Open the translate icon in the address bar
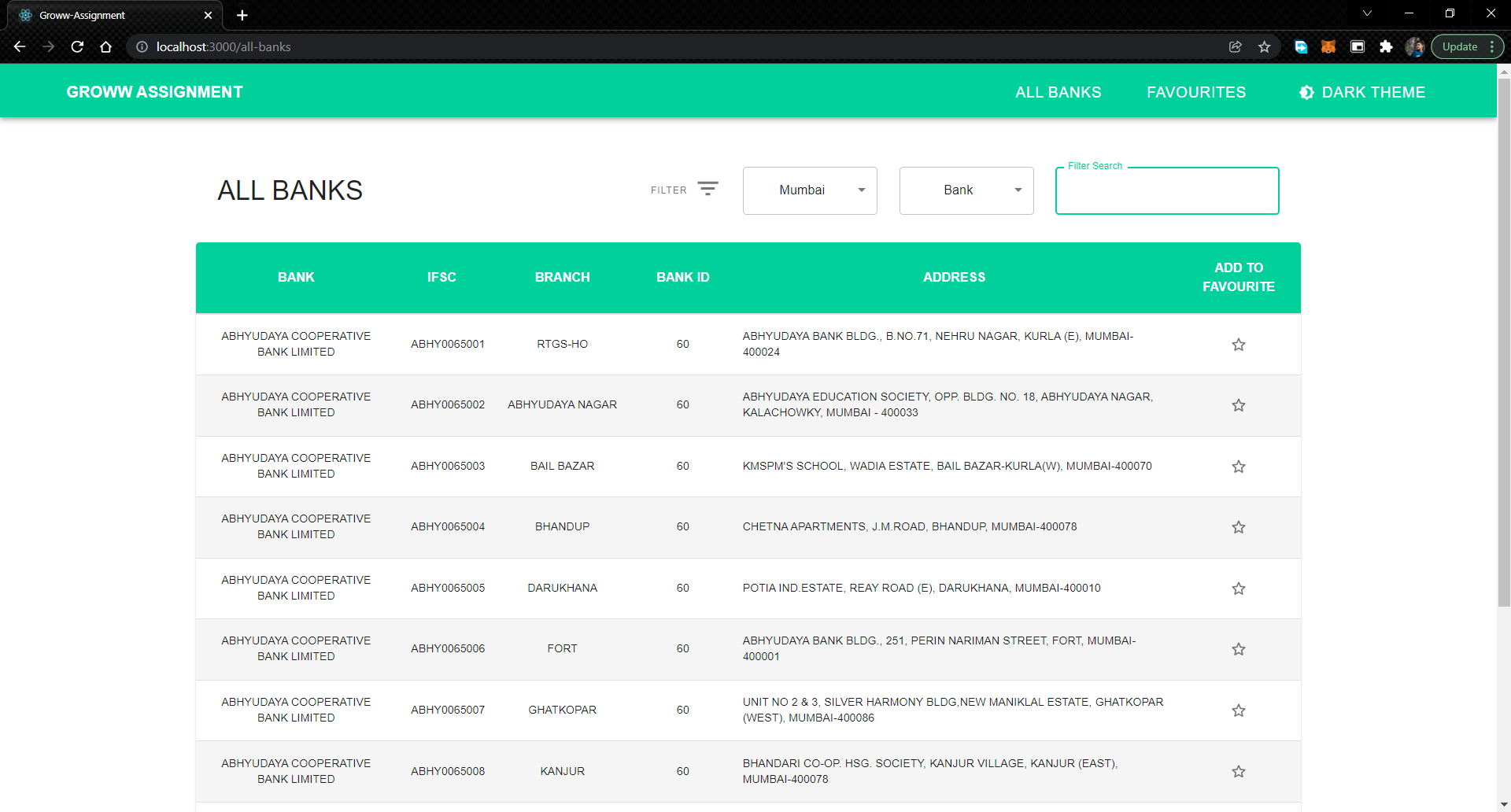Viewport: 1511px width, 812px height. tap(1299, 46)
